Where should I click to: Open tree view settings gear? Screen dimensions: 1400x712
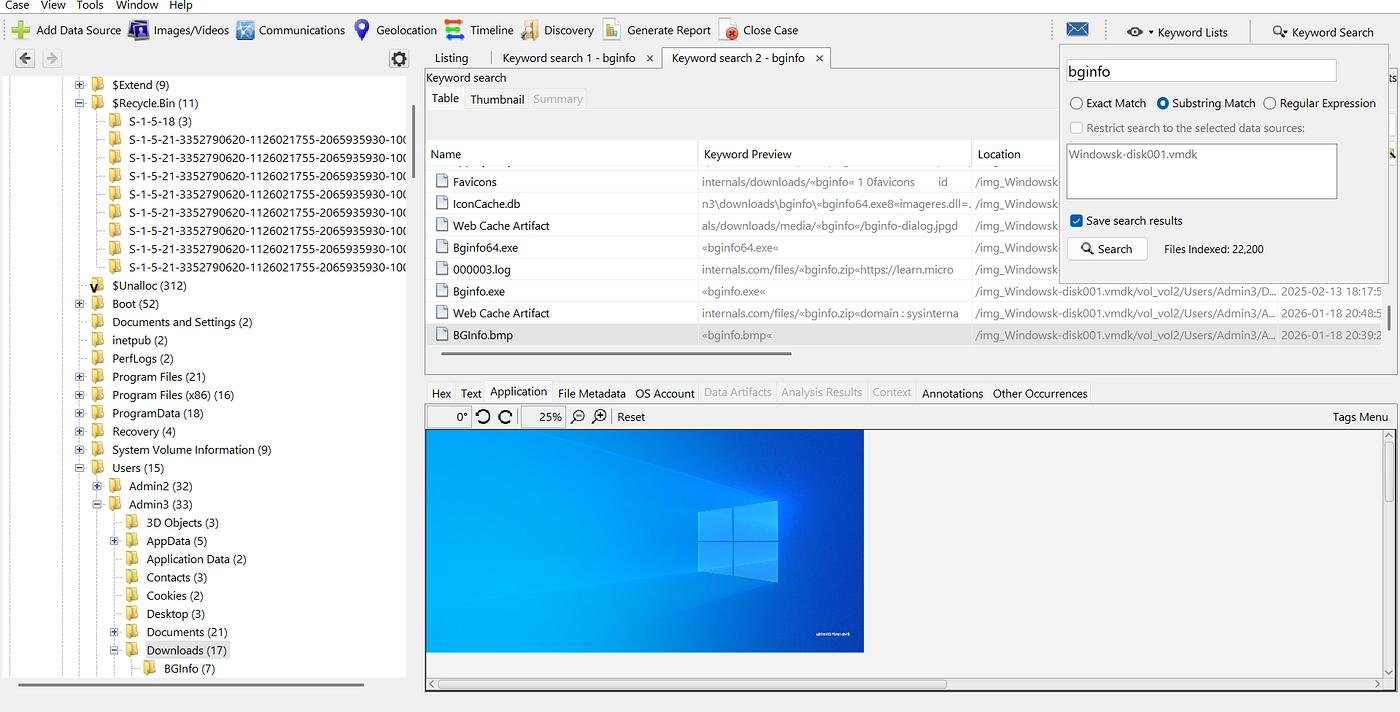coord(398,59)
